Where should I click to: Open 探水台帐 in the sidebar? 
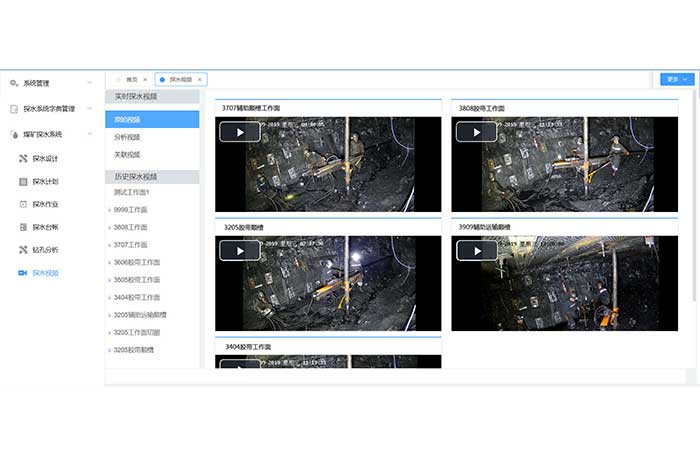click(x=46, y=227)
